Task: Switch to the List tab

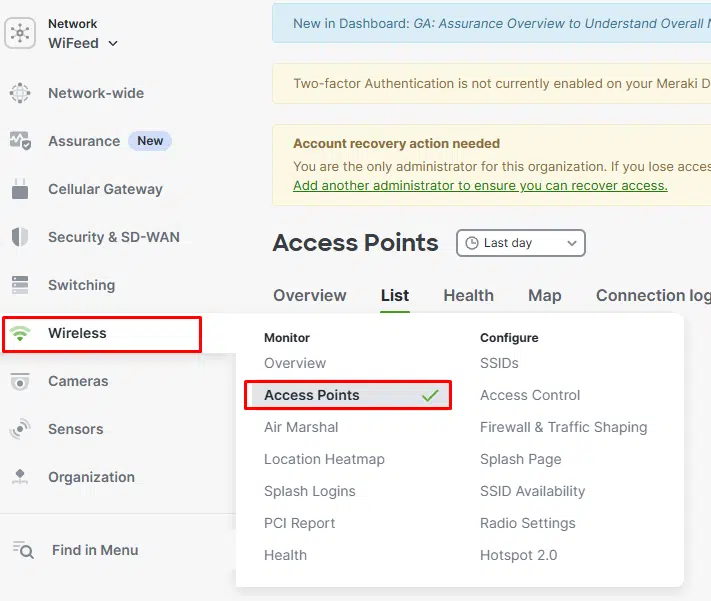Action: pyautogui.click(x=395, y=296)
